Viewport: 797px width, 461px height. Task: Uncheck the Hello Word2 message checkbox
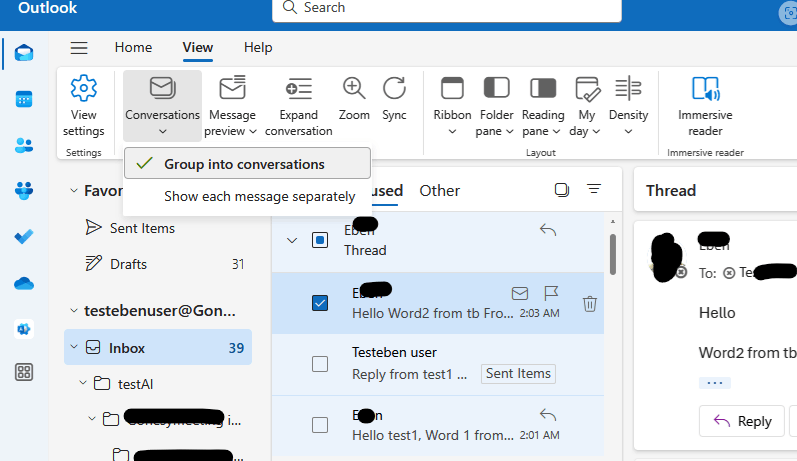(x=320, y=303)
